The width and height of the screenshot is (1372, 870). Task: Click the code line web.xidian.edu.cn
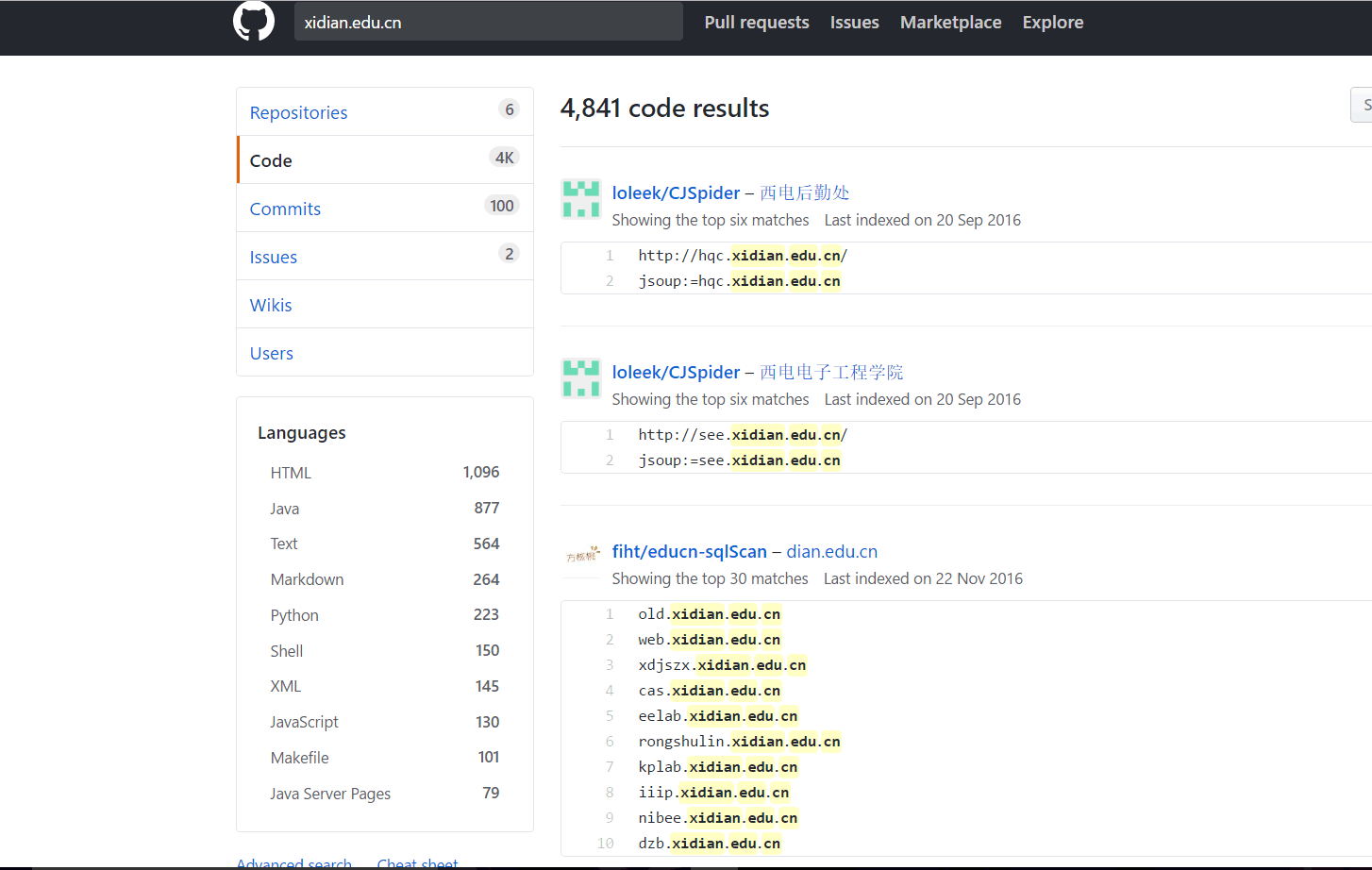click(x=710, y=640)
